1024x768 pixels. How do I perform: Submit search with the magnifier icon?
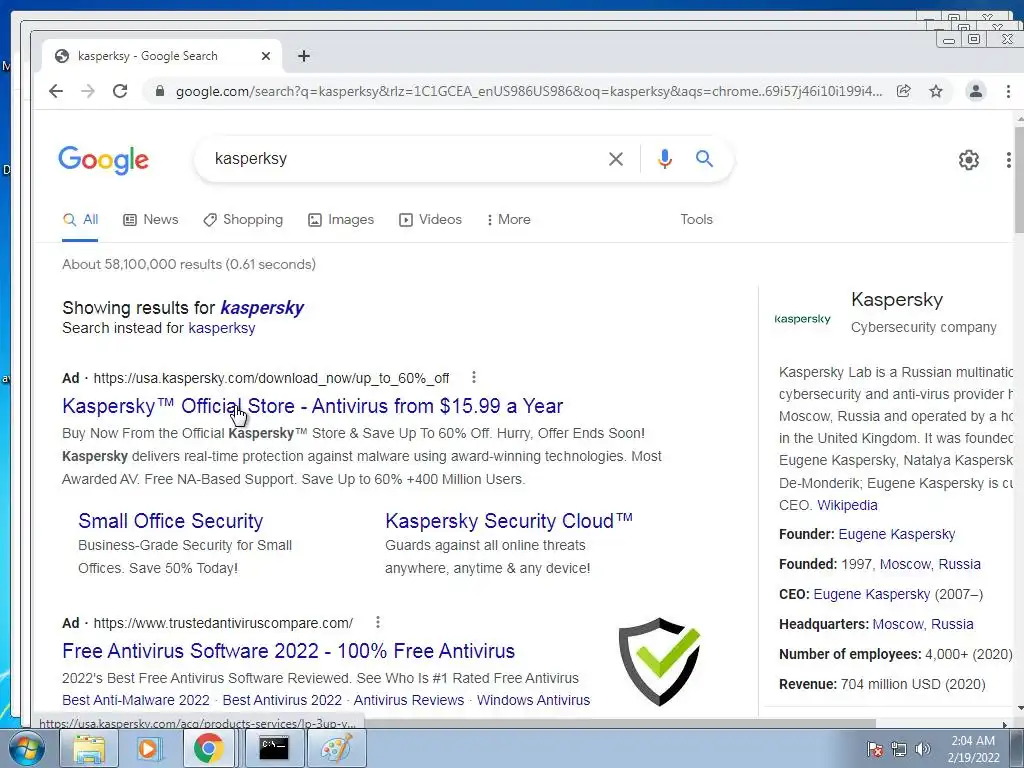coord(704,159)
